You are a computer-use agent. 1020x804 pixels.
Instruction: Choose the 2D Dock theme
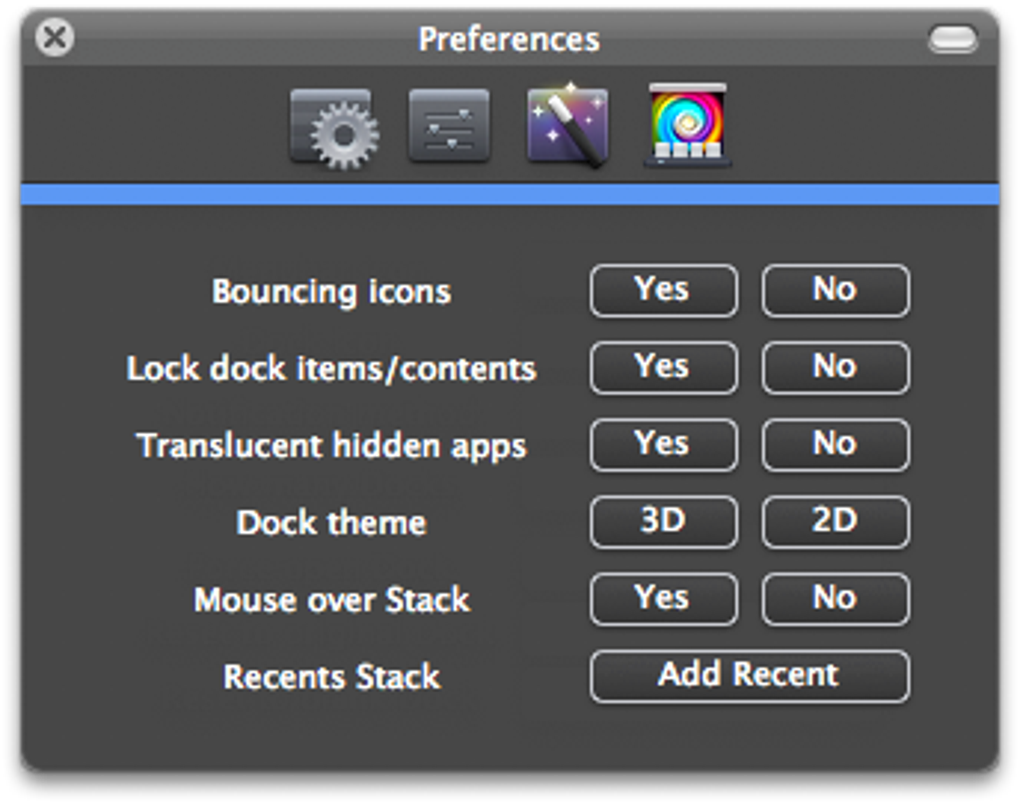(835, 522)
